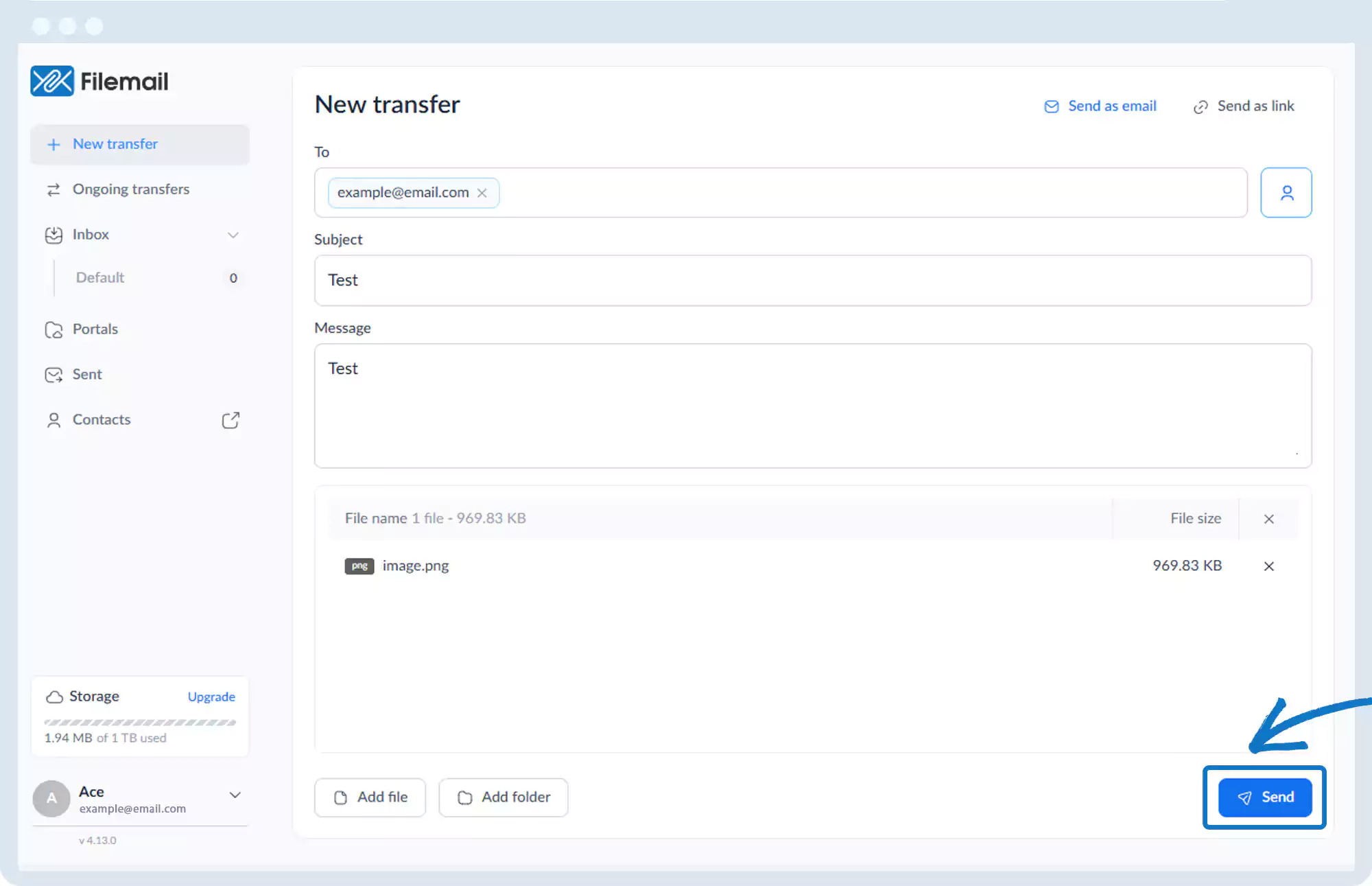This screenshot has width=1372, height=886.
Task: Open the Sent transfers page
Action: 86,375
